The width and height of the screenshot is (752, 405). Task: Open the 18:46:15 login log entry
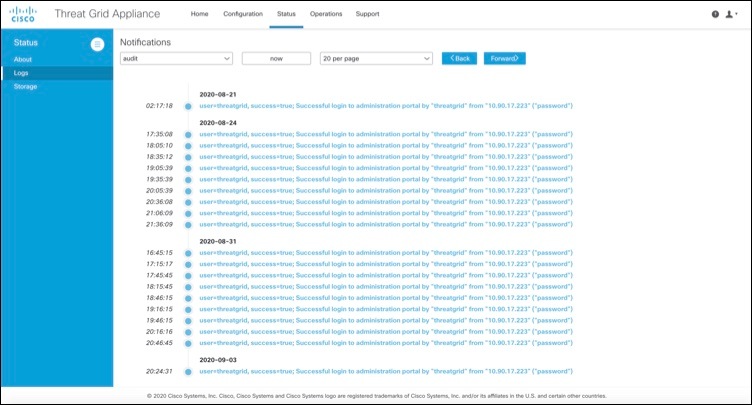[386, 298]
